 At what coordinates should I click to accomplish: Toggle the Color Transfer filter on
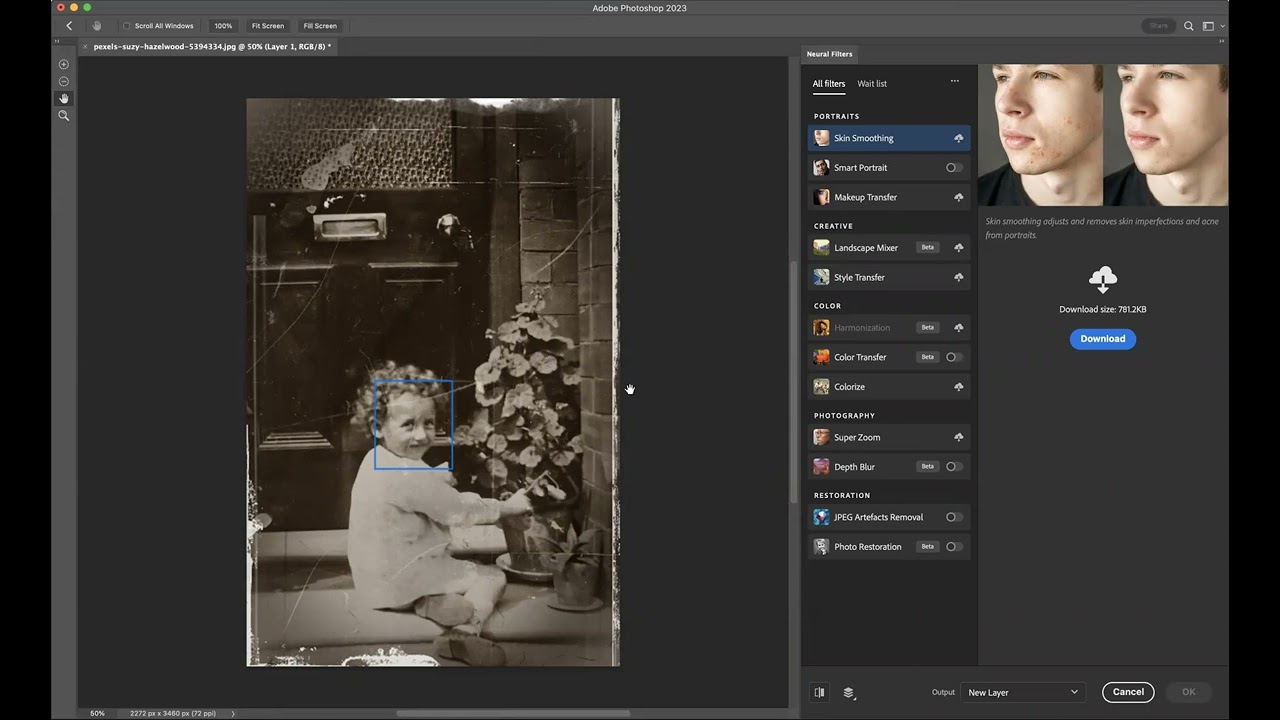[x=954, y=357]
